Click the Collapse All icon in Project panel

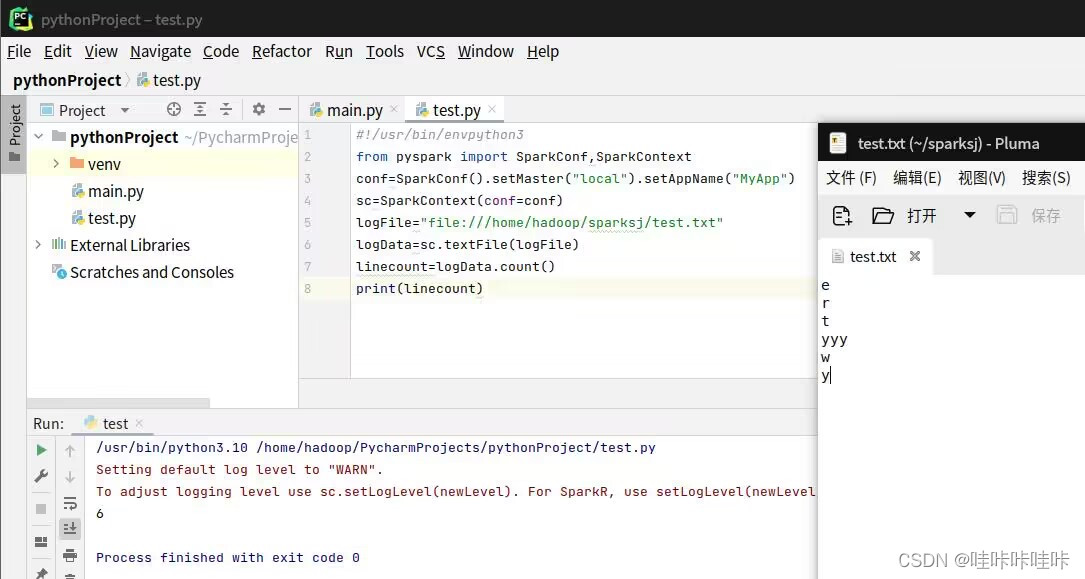pos(226,109)
